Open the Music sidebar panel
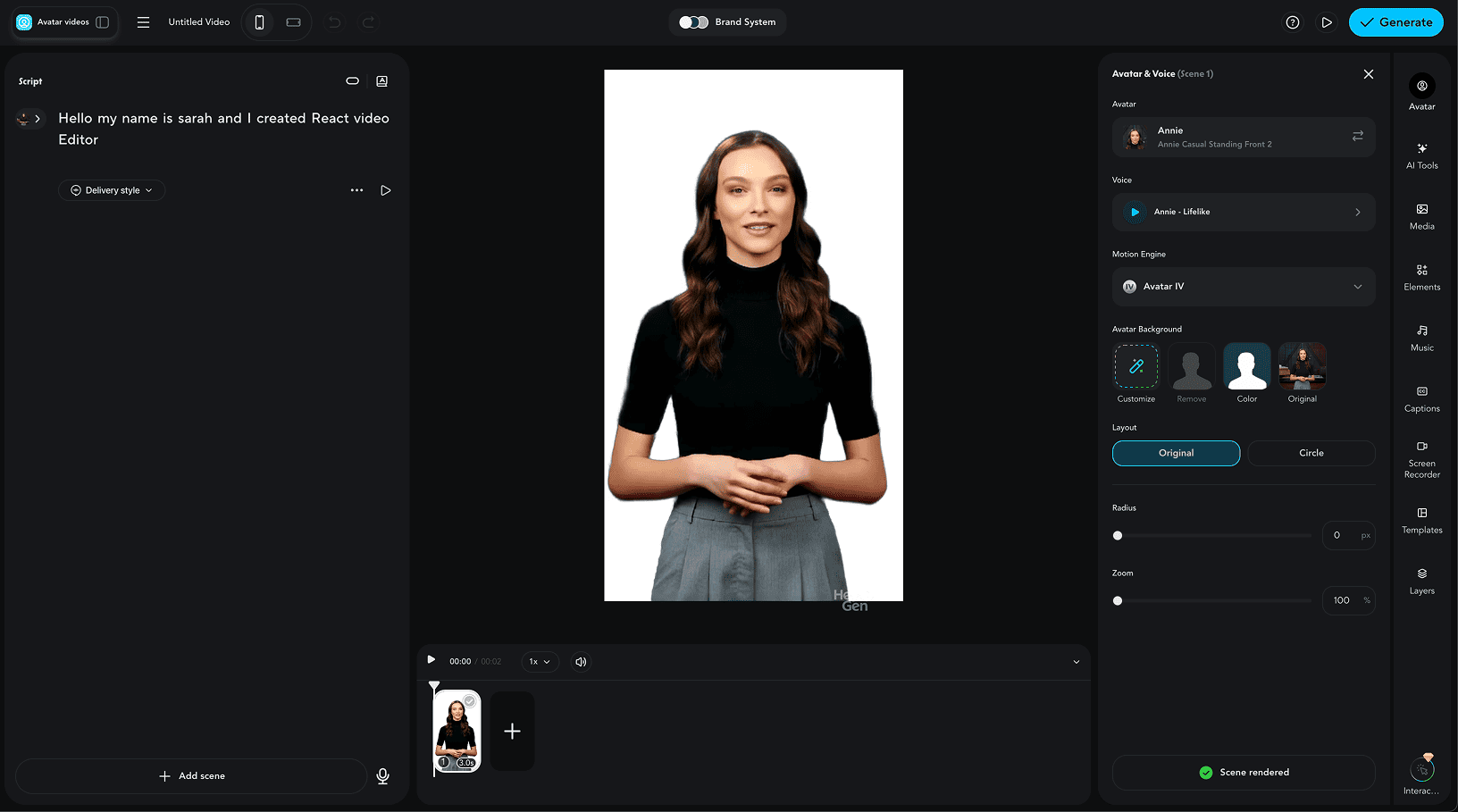Viewport: 1458px width, 812px height. pos(1421,337)
